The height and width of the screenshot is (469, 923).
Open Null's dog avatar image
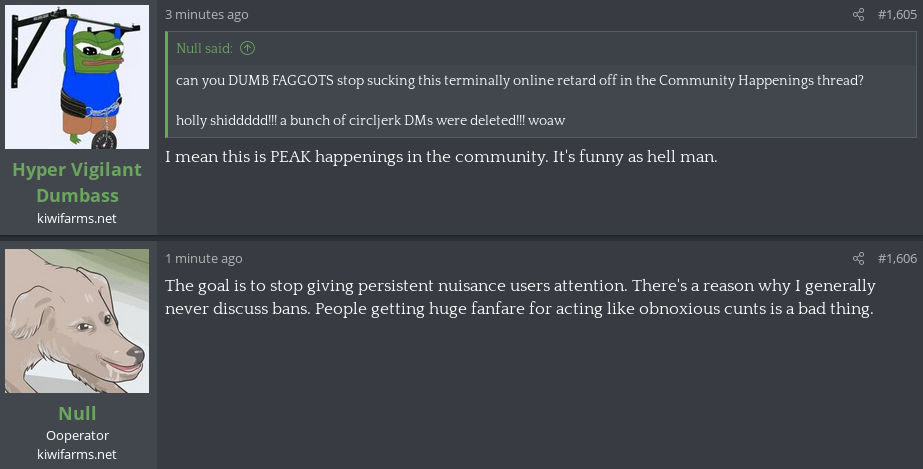pyautogui.click(x=77, y=320)
